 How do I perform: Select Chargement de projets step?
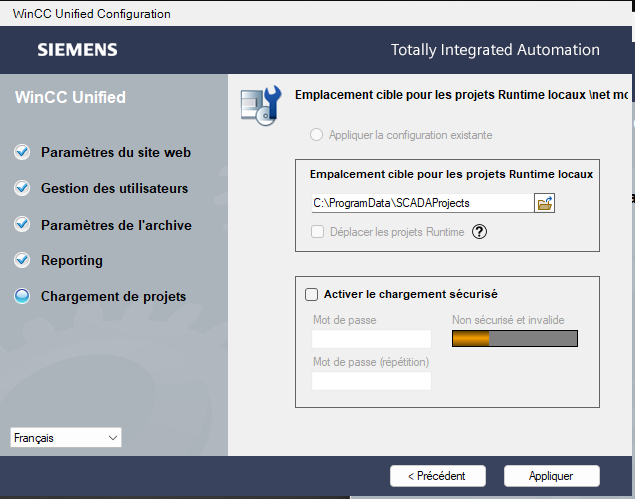coord(113,296)
